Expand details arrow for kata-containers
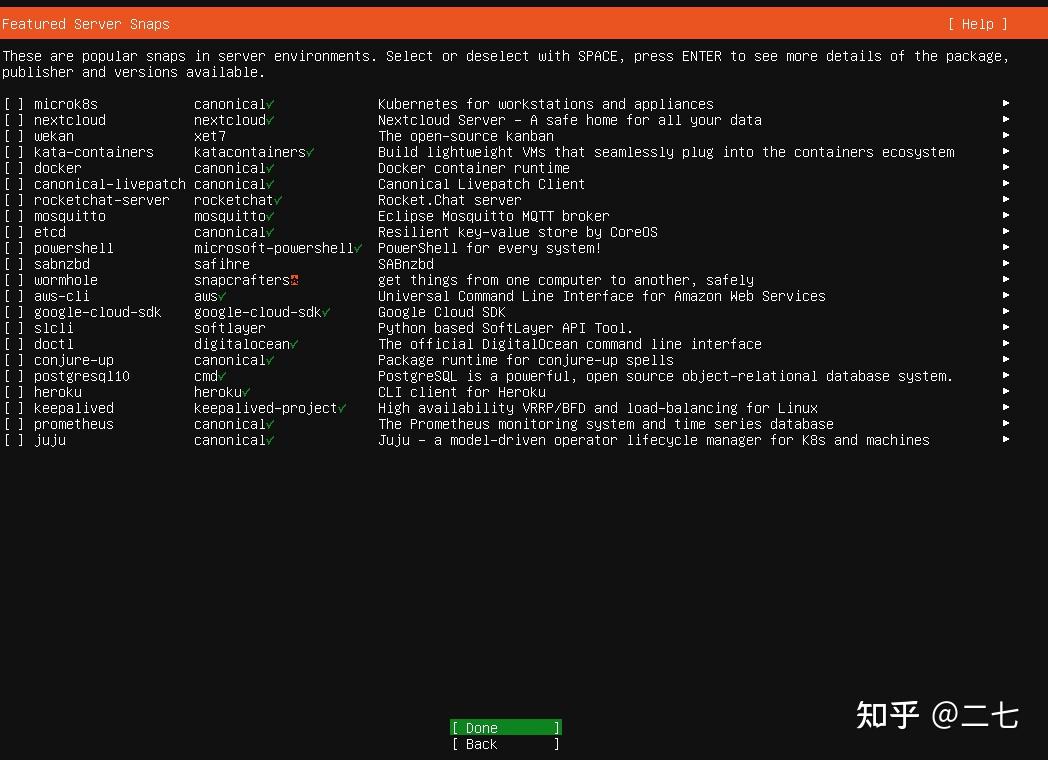This screenshot has width=1048, height=760. click(x=1005, y=152)
